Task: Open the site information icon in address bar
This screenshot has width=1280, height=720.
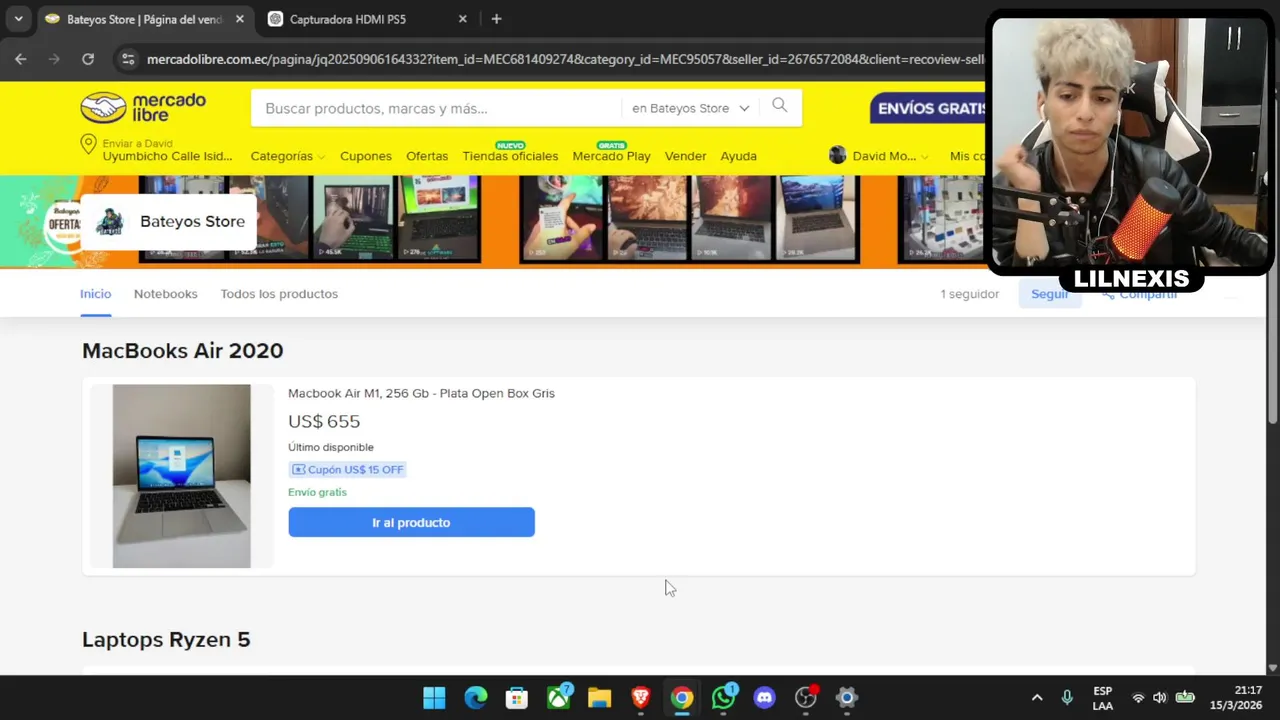Action: (128, 59)
